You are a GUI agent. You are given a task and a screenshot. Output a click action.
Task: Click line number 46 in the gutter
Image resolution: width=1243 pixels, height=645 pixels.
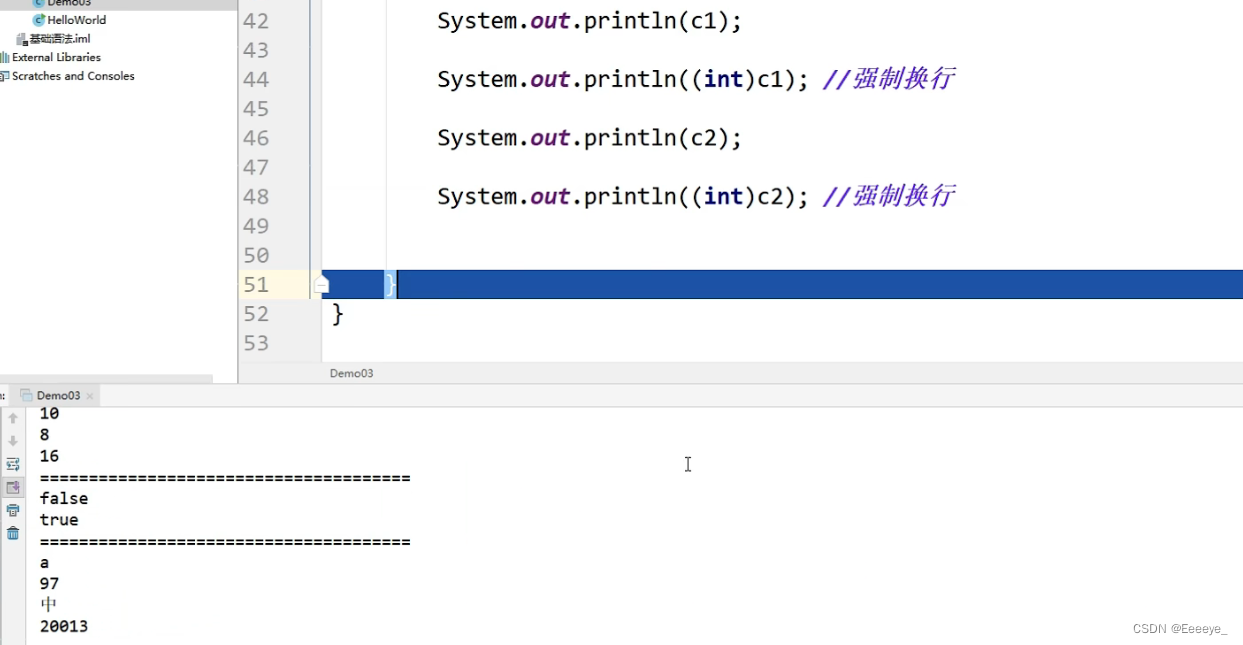point(256,138)
